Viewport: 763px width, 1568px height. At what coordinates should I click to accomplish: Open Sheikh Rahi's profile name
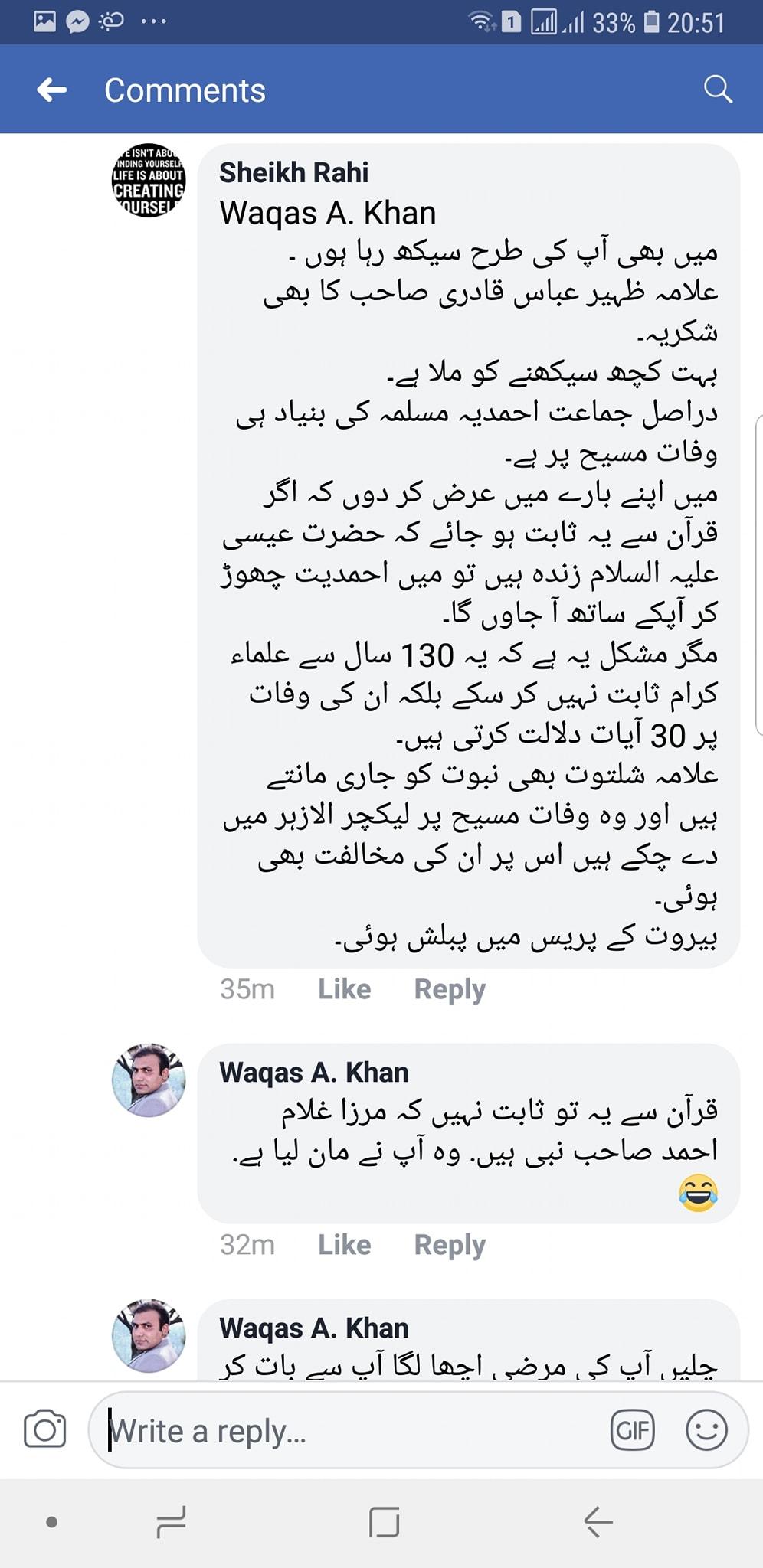click(x=294, y=173)
